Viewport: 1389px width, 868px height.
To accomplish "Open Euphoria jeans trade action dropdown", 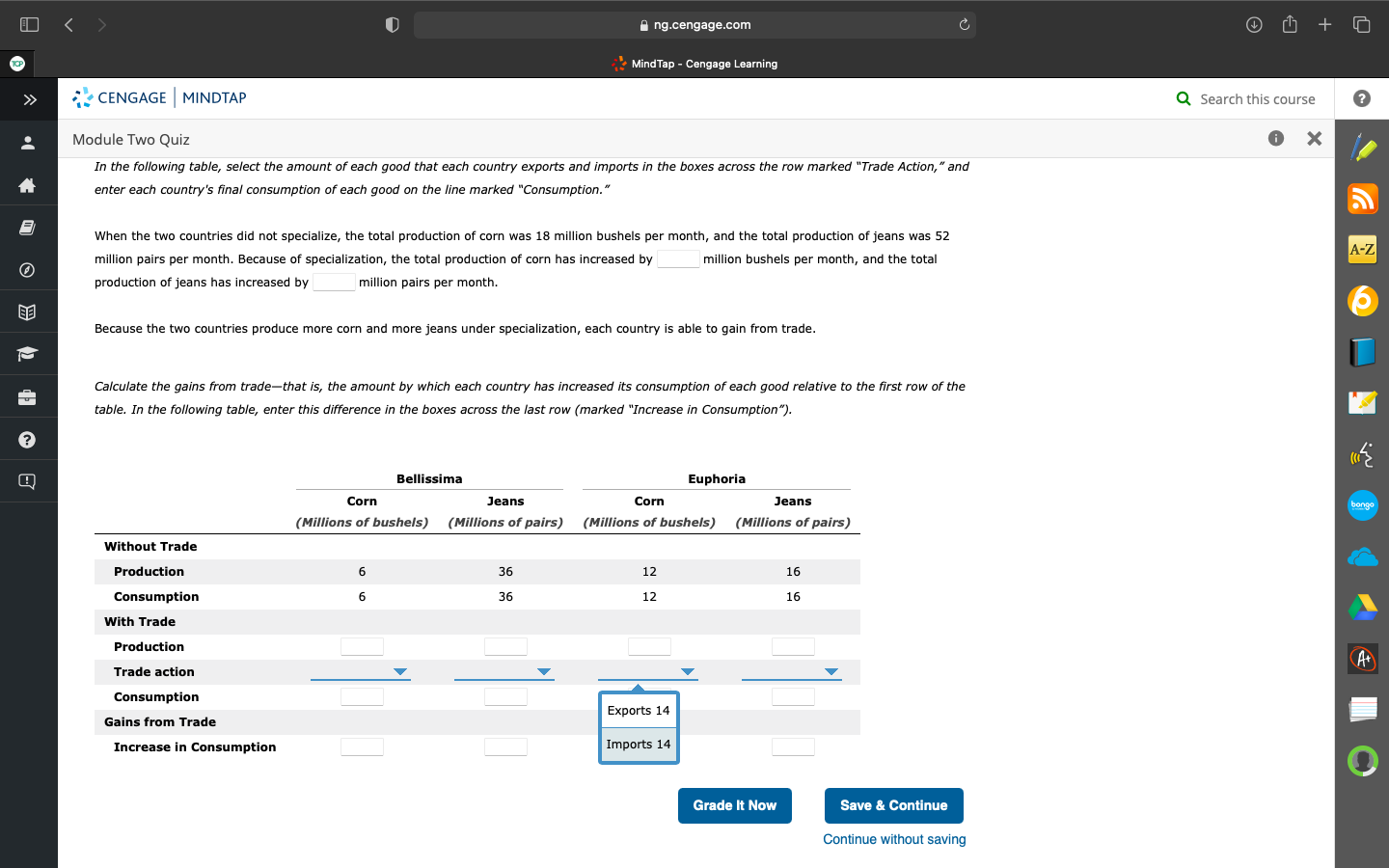I will [x=792, y=671].
